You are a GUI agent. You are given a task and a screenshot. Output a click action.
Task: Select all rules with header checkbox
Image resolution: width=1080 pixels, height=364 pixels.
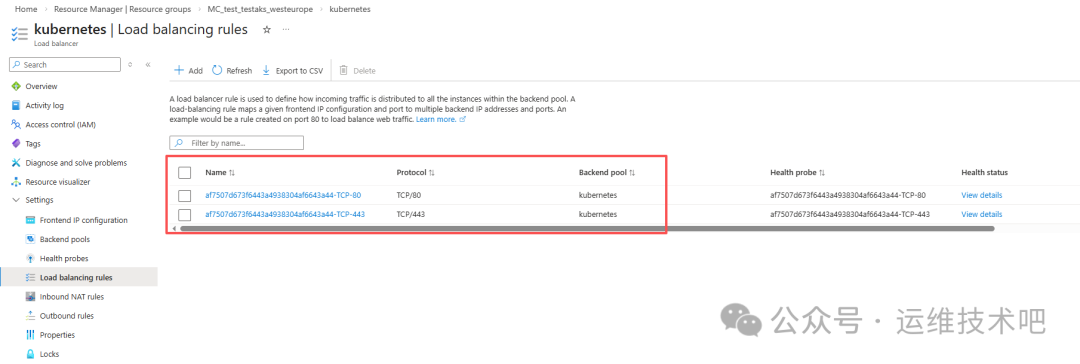[185, 172]
